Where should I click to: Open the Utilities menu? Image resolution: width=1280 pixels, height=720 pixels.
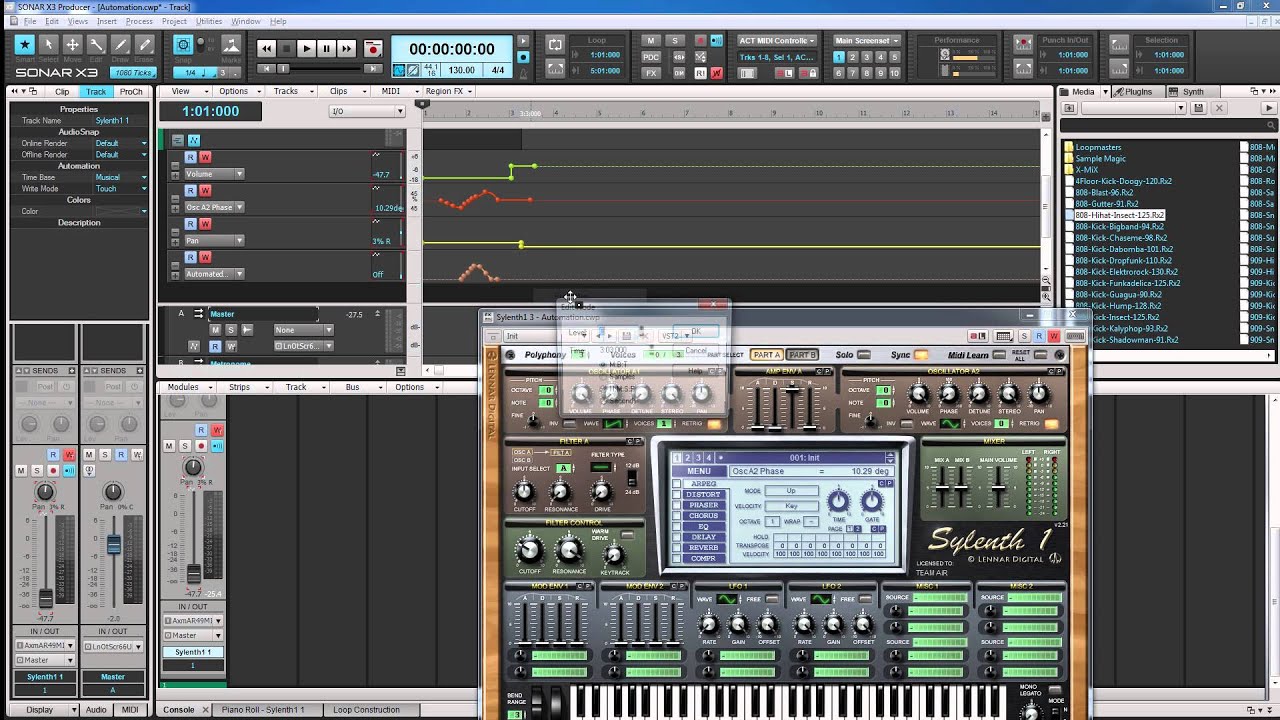coord(209,21)
